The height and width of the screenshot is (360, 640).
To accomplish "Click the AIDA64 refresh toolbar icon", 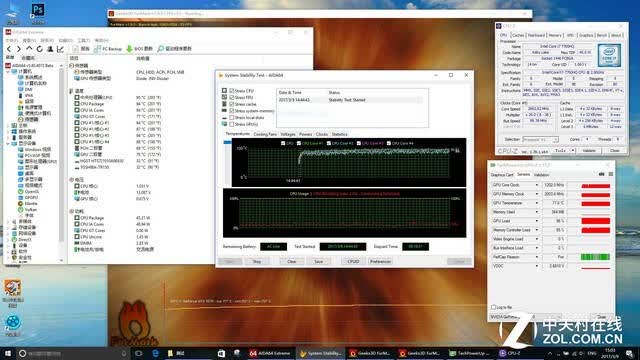I will click(x=39, y=49).
